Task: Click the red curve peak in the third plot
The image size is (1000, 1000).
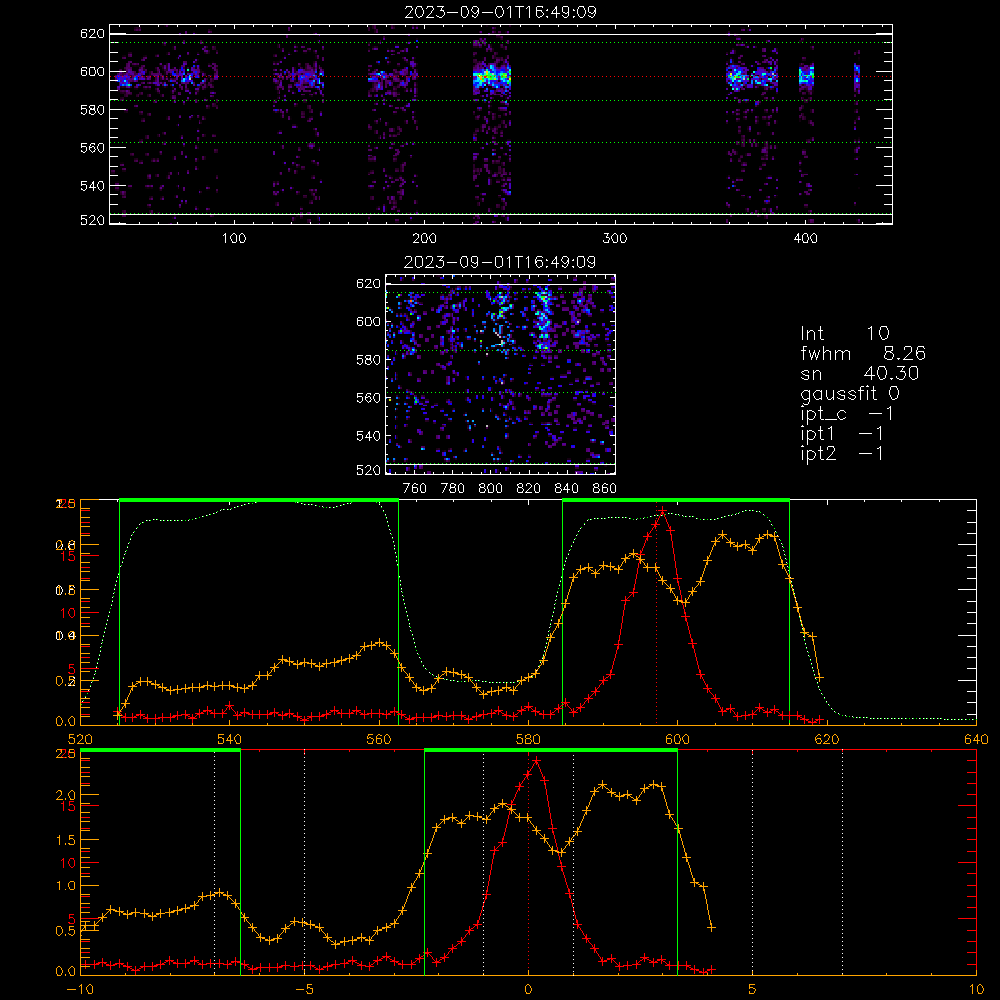Action: pyautogui.click(x=663, y=511)
